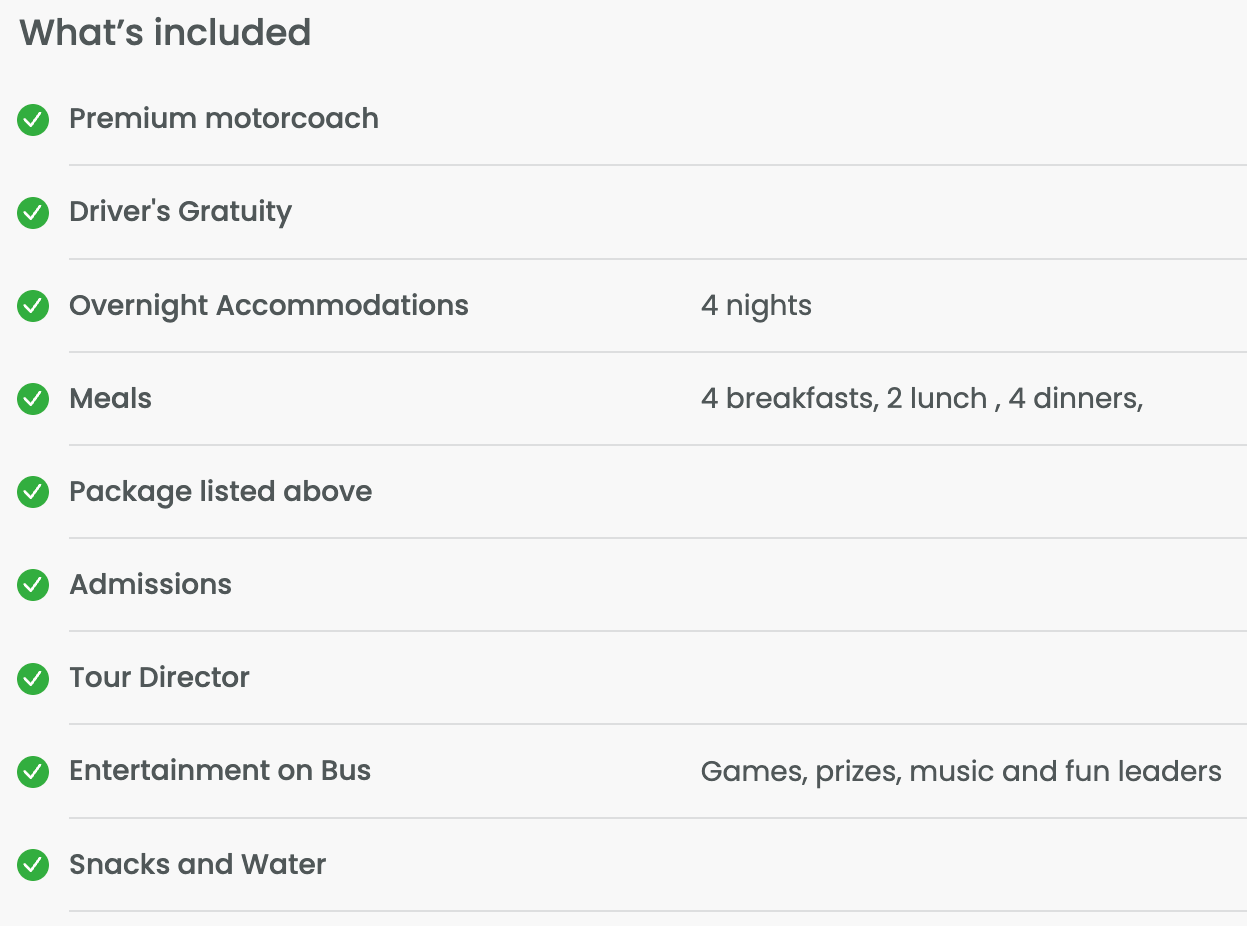Click the 4 nights detail text

(756, 305)
